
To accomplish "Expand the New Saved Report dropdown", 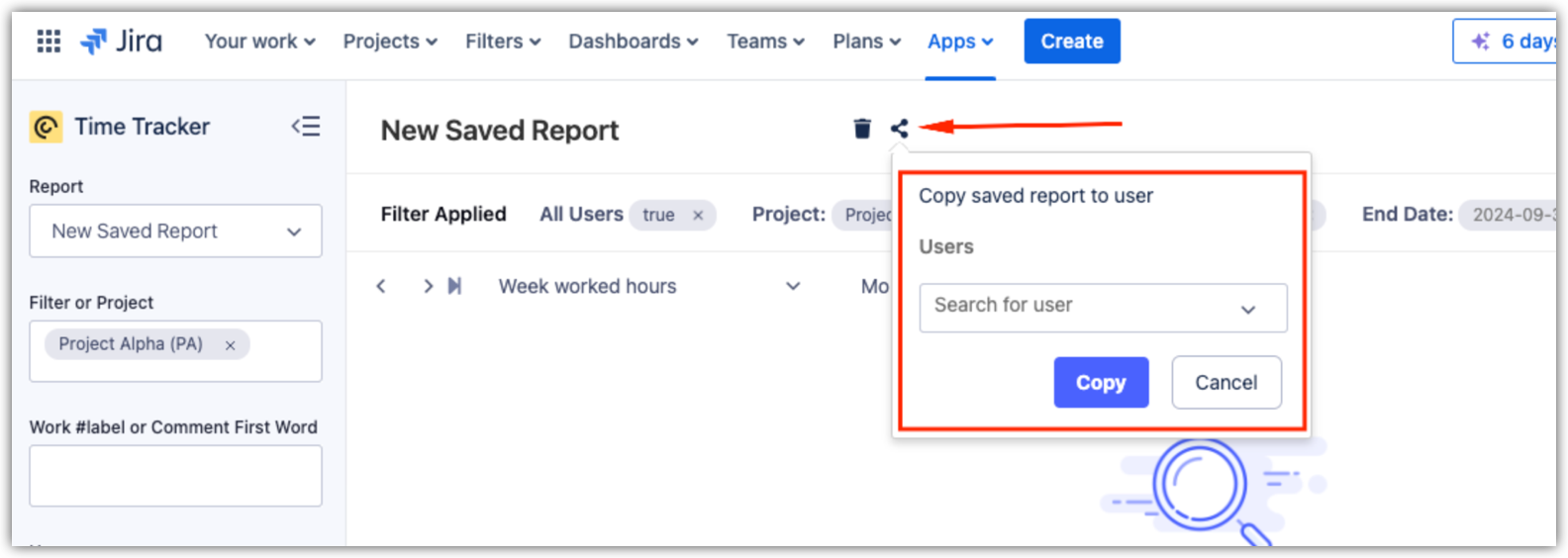I will [175, 232].
